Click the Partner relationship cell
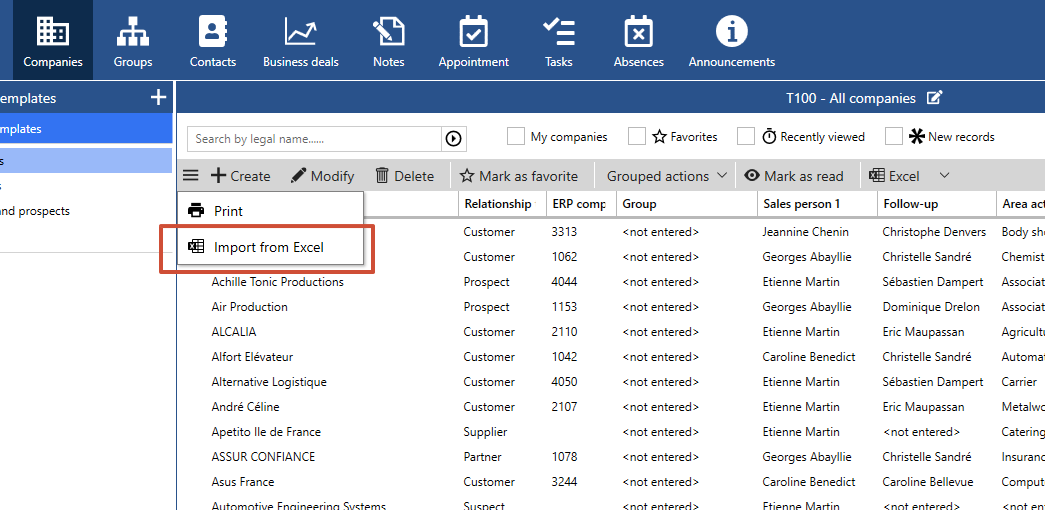 (x=483, y=457)
